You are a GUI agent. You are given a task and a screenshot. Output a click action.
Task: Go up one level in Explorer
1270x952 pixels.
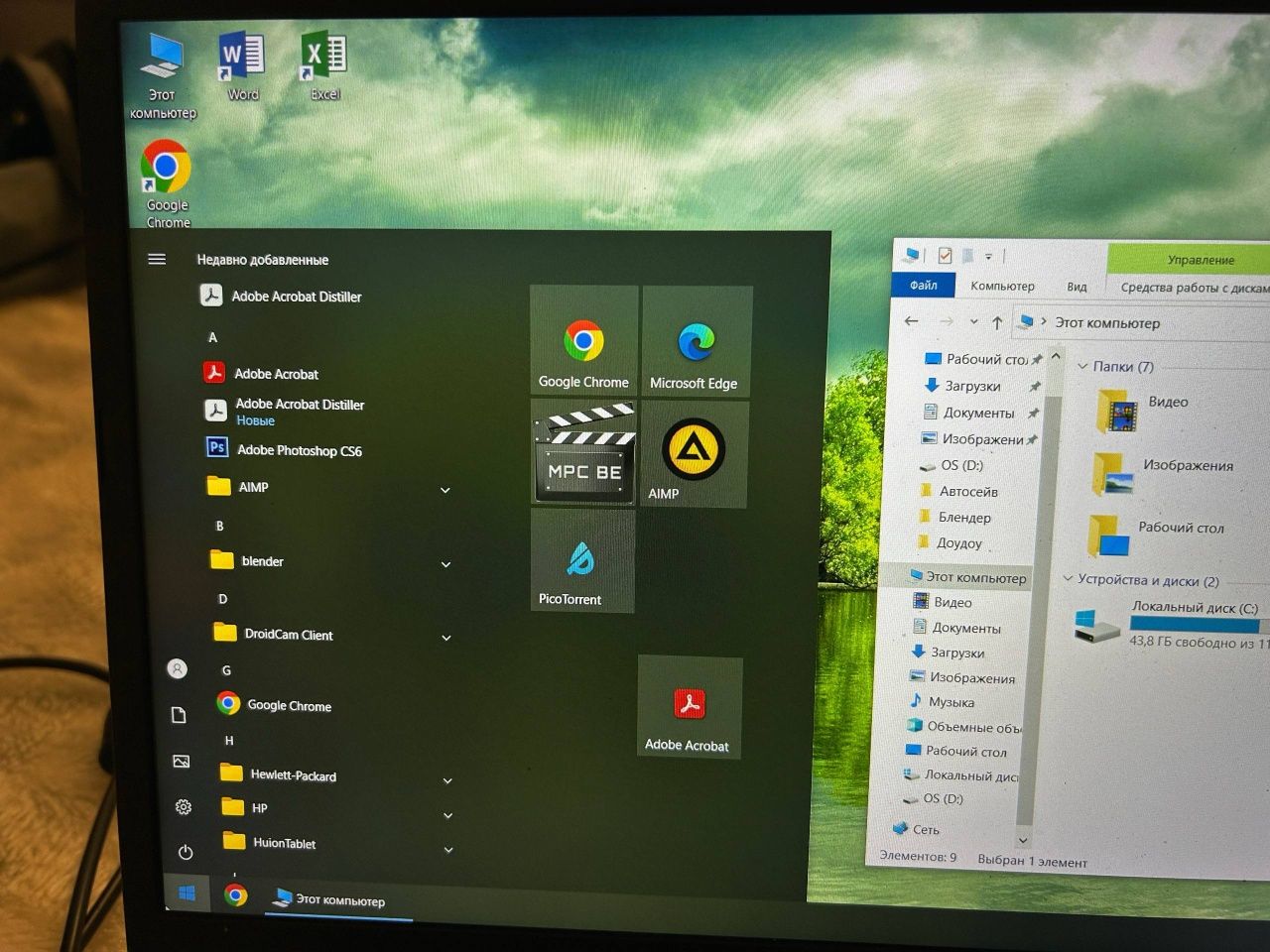coord(997,322)
